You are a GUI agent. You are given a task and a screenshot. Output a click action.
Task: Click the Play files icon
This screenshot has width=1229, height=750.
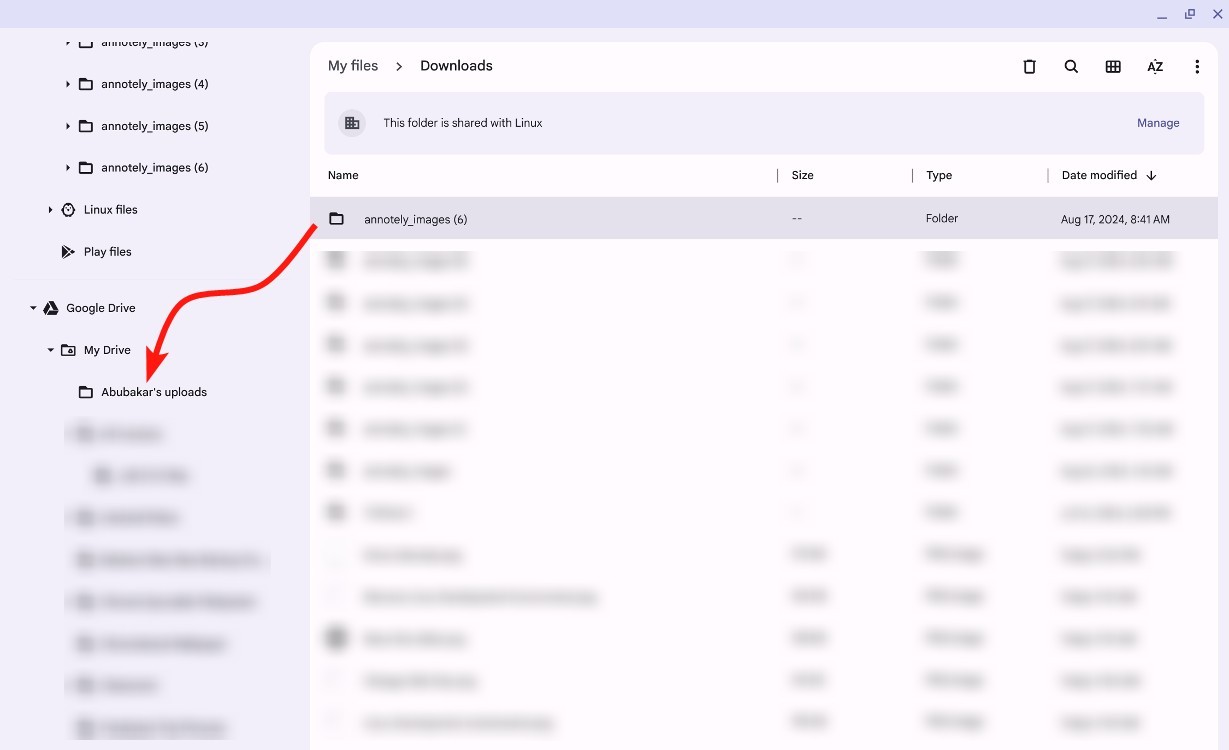[68, 252]
